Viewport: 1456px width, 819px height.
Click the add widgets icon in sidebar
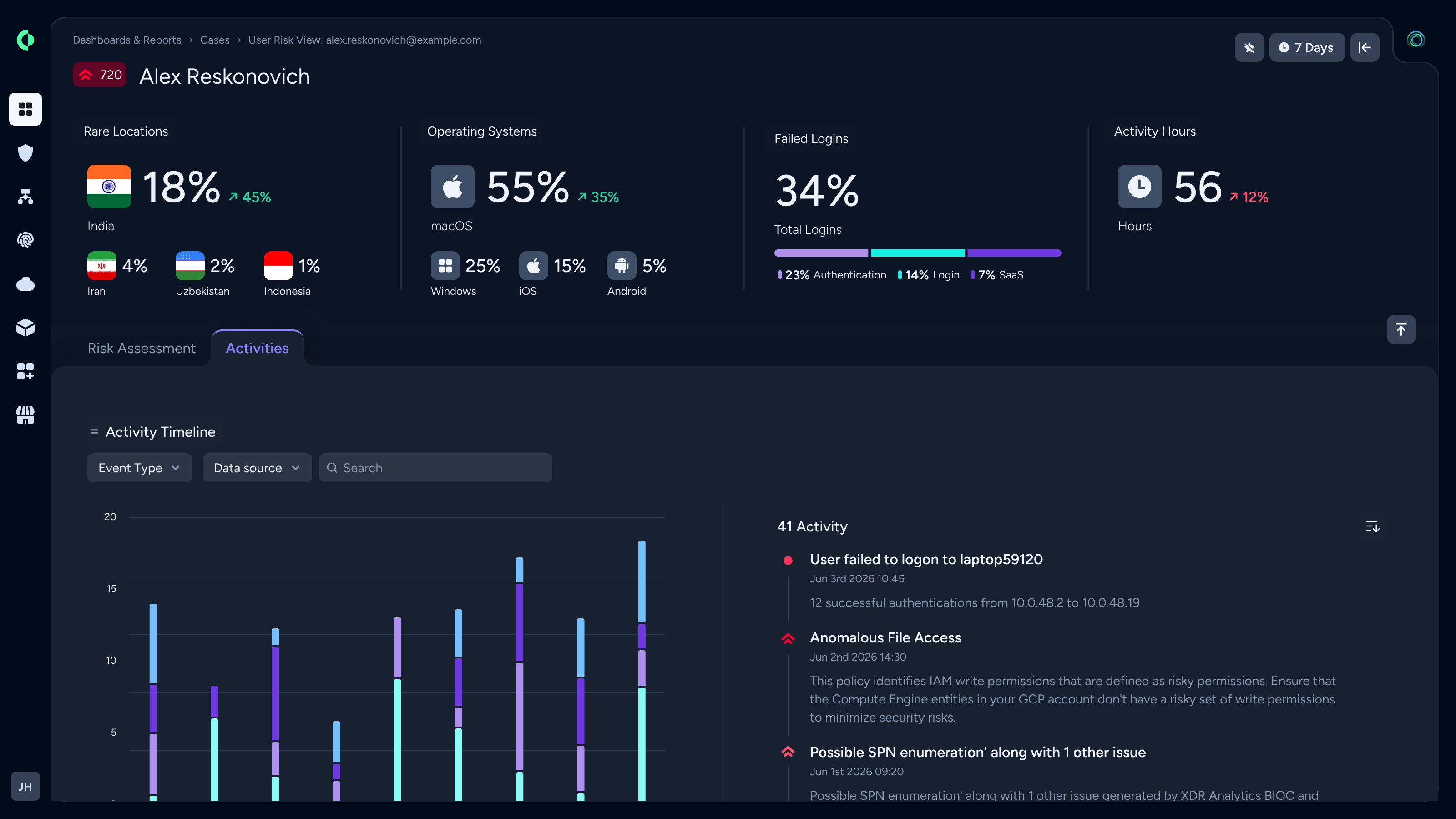click(x=25, y=371)
